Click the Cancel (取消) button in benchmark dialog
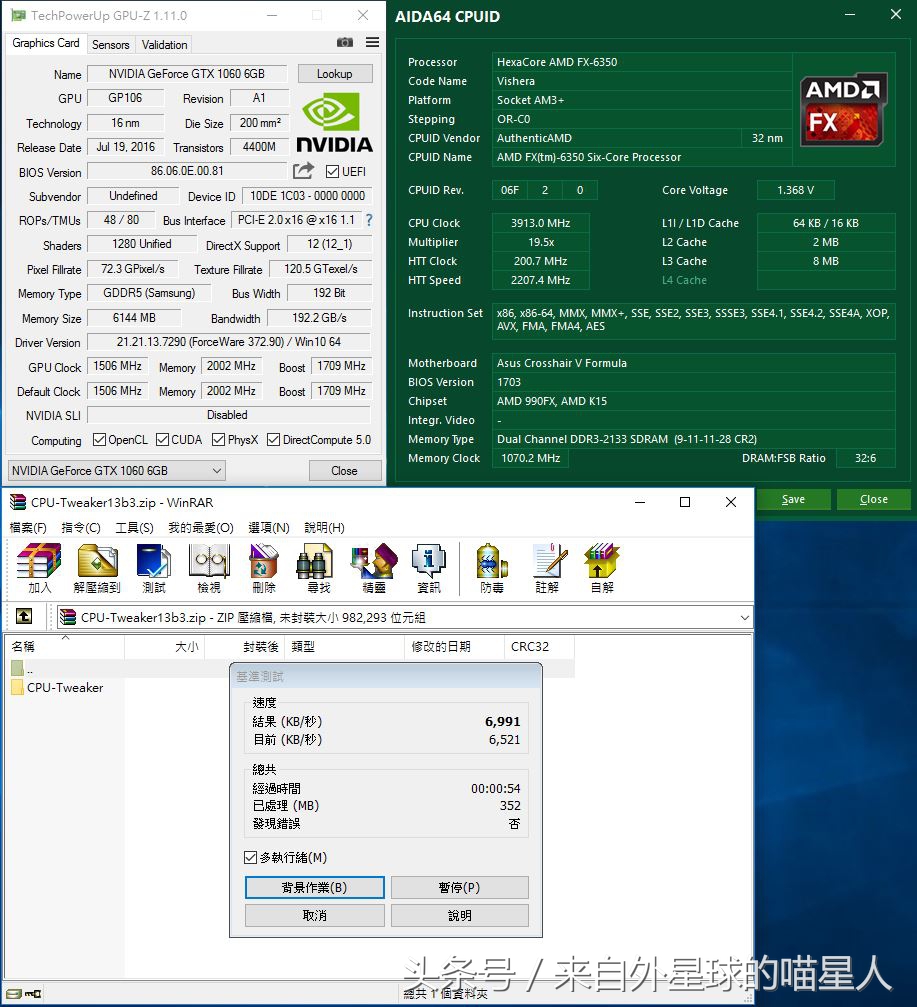 tap(315, 915)
